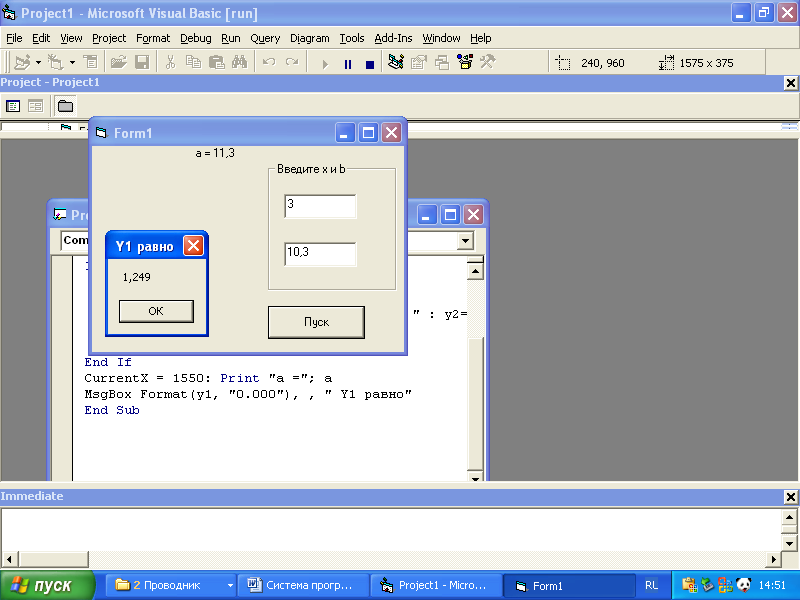Open the Query menu
This screenshot has width=800, height=600.
[x=265, y=38]
